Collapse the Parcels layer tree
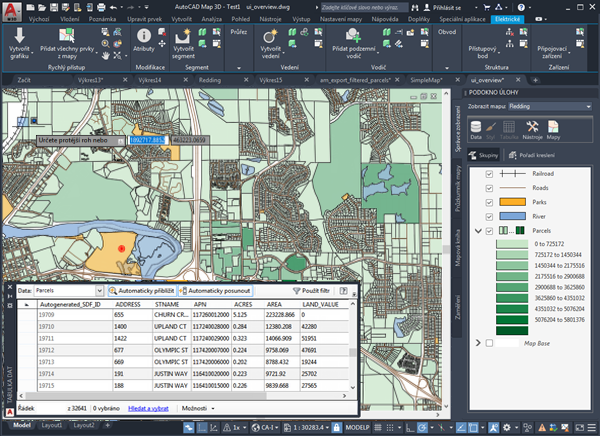 tap(476, 231)
